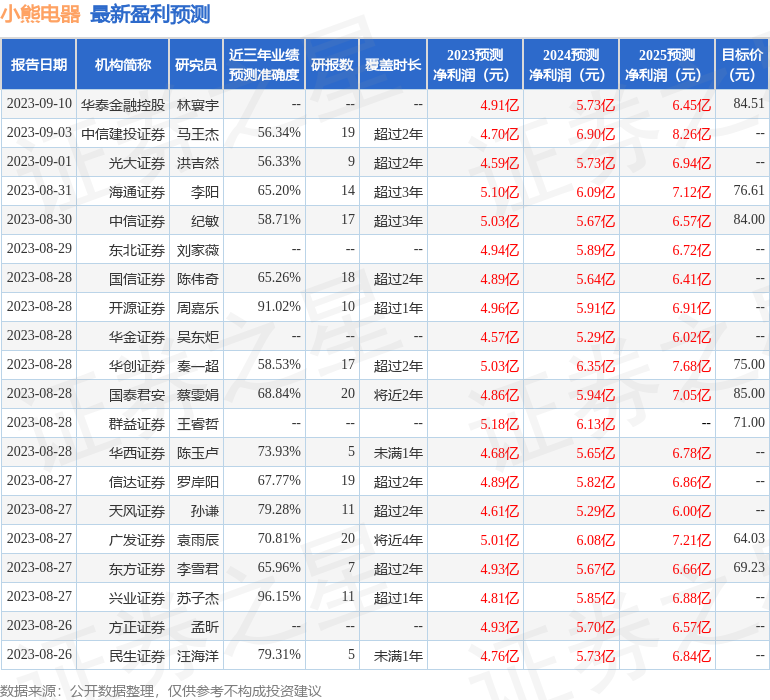Click 2024 forecast value 6.90亿
The width and height of the screenshot is (770, 700).
(x=595, y=134)
